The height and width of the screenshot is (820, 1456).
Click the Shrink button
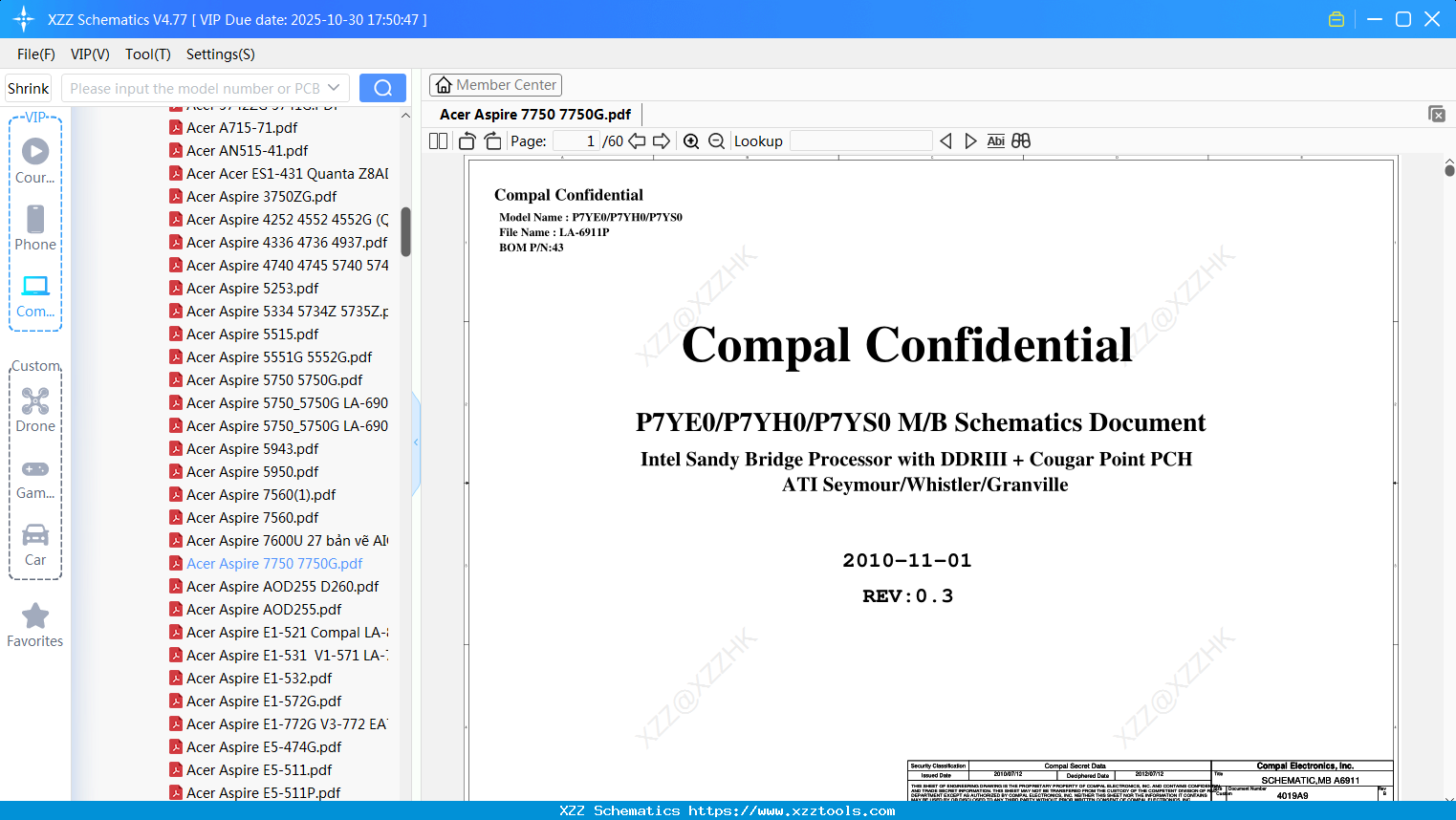(x=28, y=88)
